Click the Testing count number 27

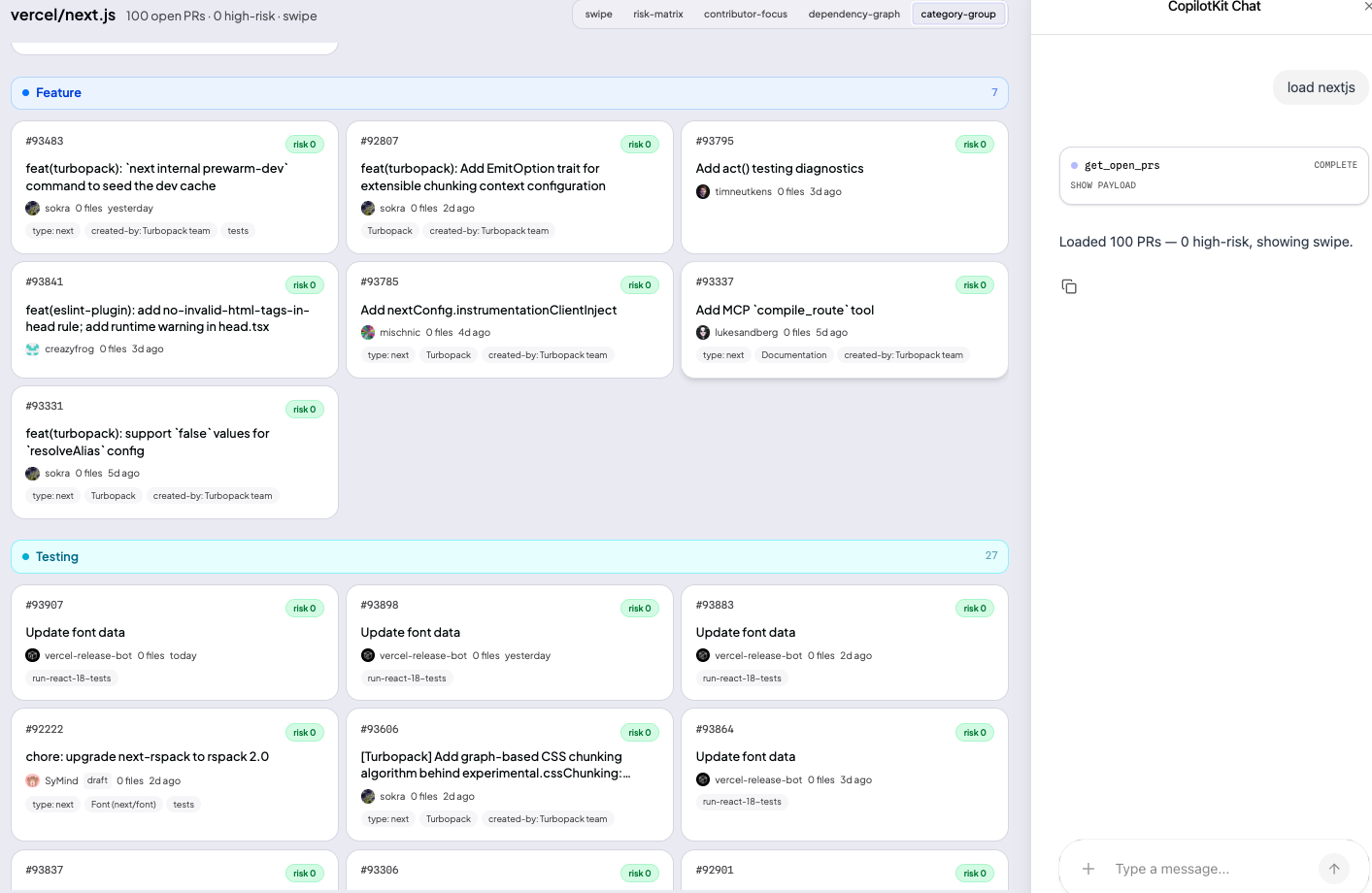(991, 556)
